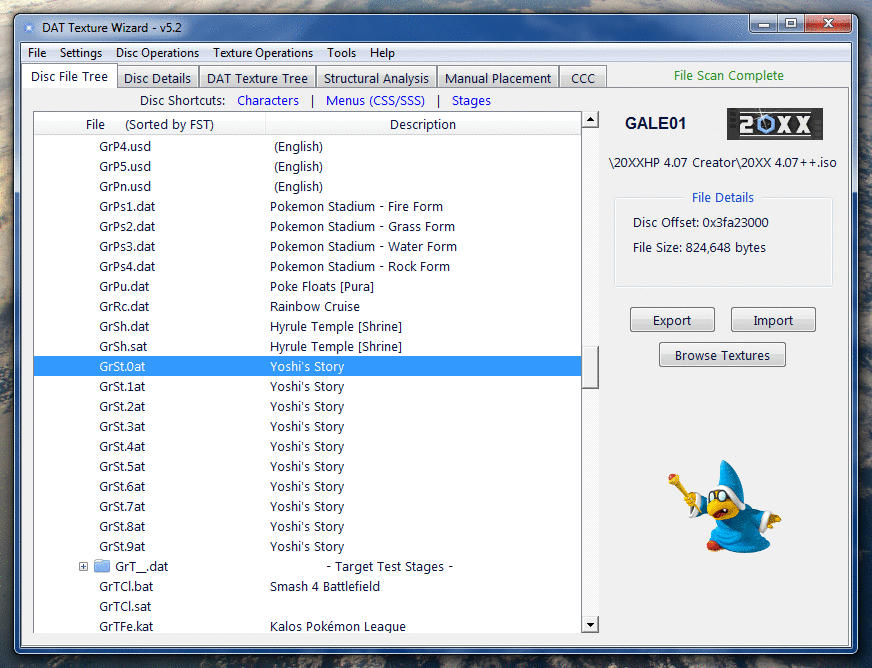Select the GrSt.9at Yoshi's Story row
This screenshot has width=872, height=668.
click(x=308, y=547)
